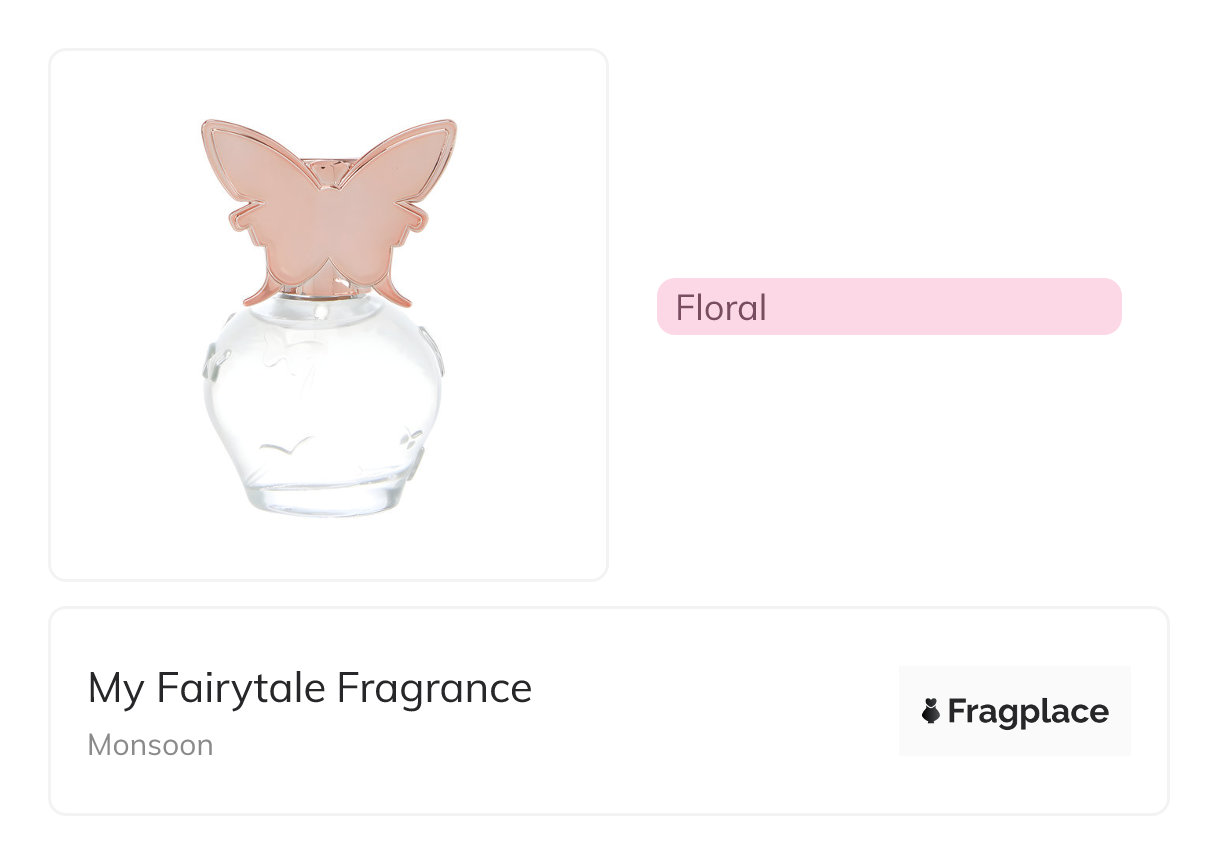Open the Monsoon brand link
Viewport: 1218px width, 864px height.
coord(150,745)
